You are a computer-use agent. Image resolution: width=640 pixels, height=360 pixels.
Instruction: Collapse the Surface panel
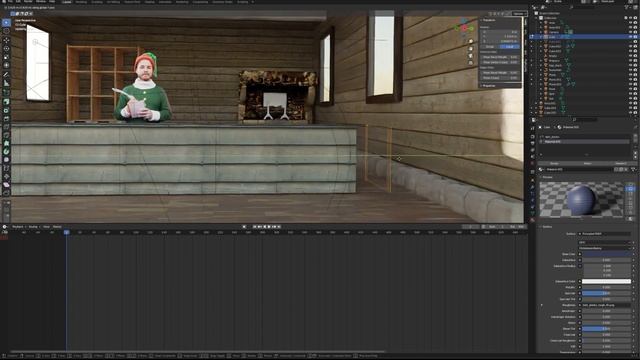[x=541, y=227]
